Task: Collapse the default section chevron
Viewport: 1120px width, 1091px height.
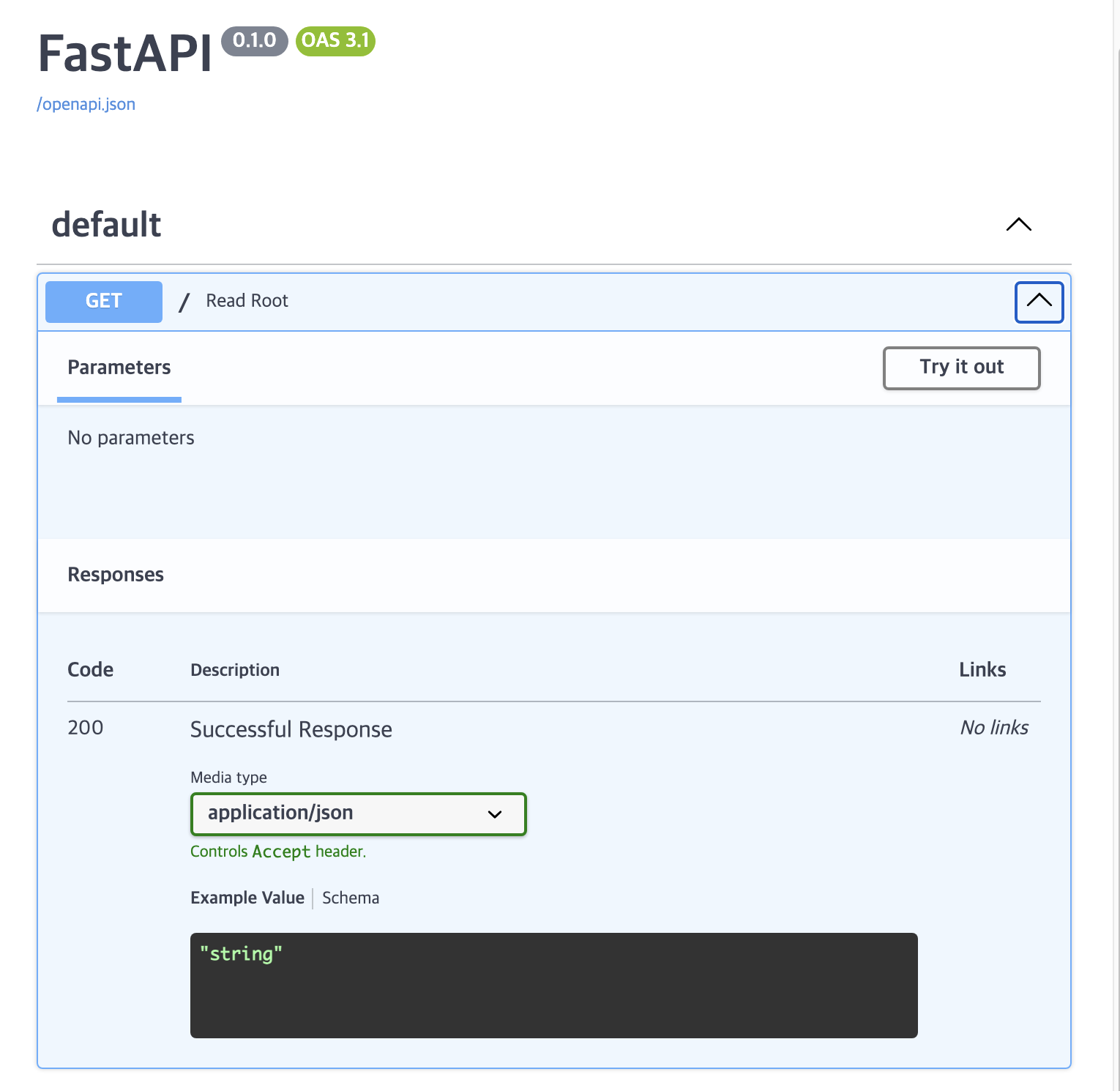Action: pyautogui.click(x=1018, y=224)
